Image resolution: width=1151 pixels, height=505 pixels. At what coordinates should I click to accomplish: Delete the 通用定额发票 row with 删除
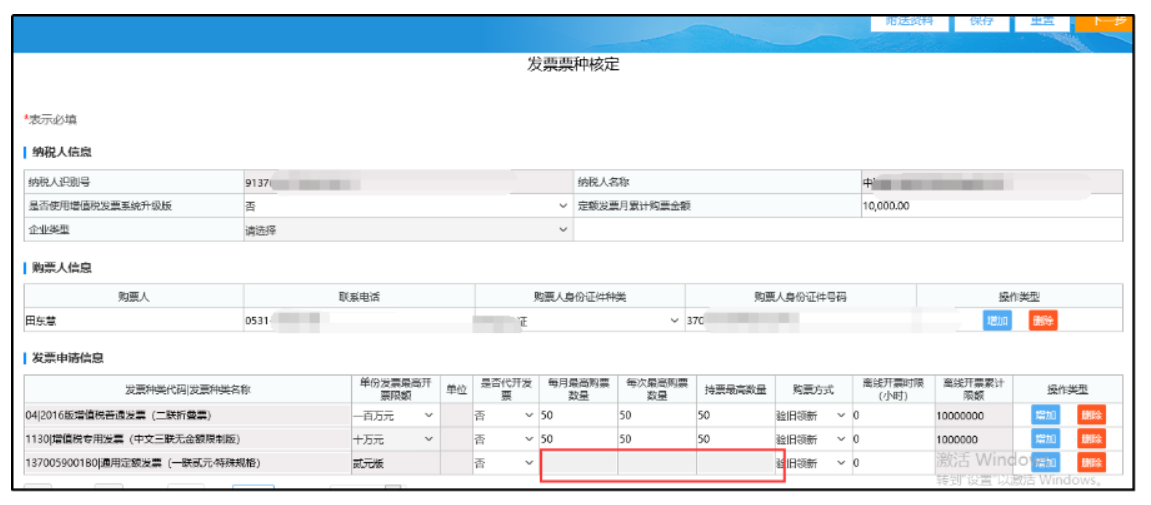(x=1091, y=463)
